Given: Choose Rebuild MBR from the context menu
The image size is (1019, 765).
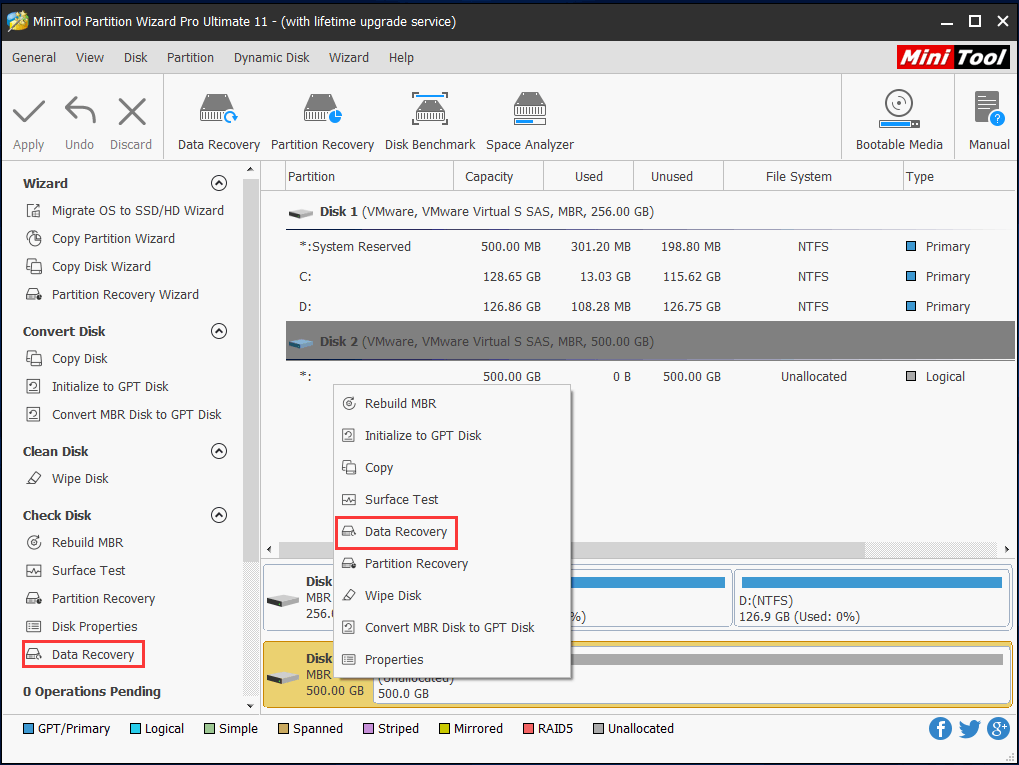Looking at the screenshot, I should [x=453, y=404].
